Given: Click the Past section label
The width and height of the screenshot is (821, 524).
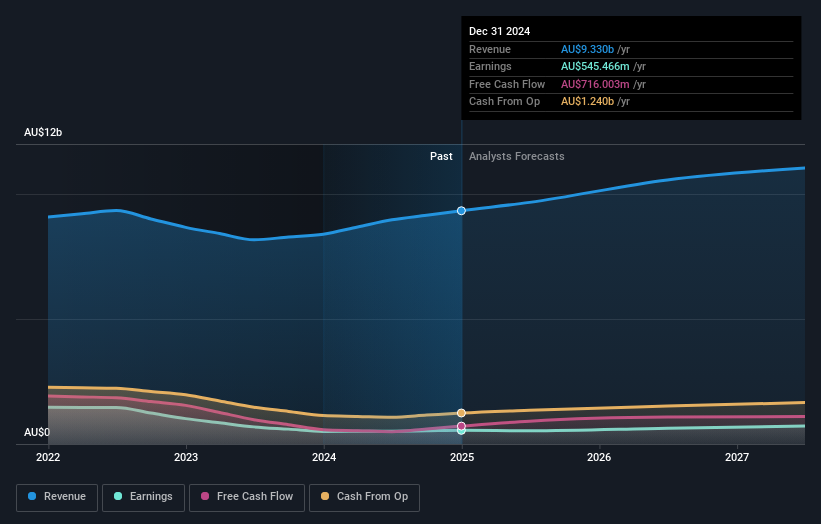Looking at the screenshot, I should point(441,156).
